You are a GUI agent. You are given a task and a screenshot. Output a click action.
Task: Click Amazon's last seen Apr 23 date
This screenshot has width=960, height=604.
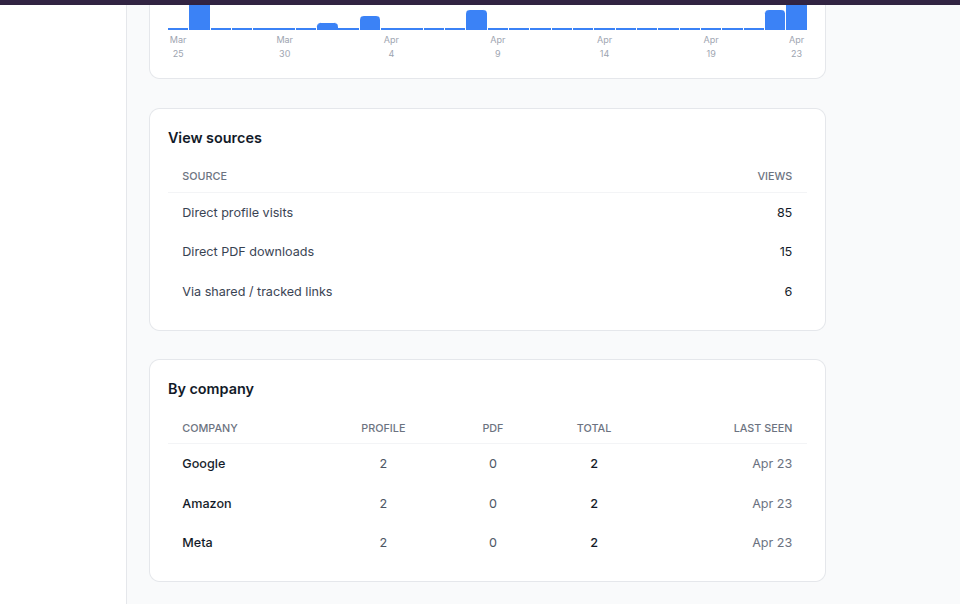(772, 504)
